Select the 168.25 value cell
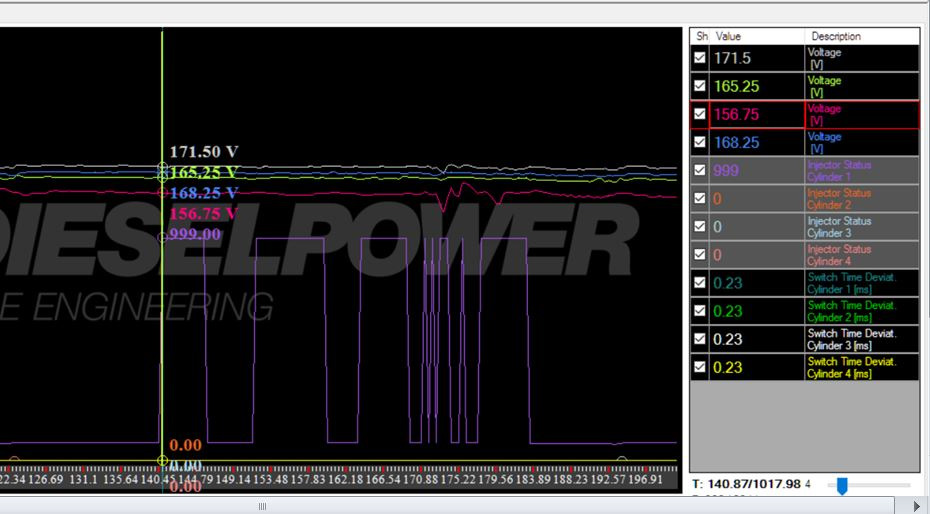The height and width of the screenshot is (514, 930). click(x=757, y=142)
